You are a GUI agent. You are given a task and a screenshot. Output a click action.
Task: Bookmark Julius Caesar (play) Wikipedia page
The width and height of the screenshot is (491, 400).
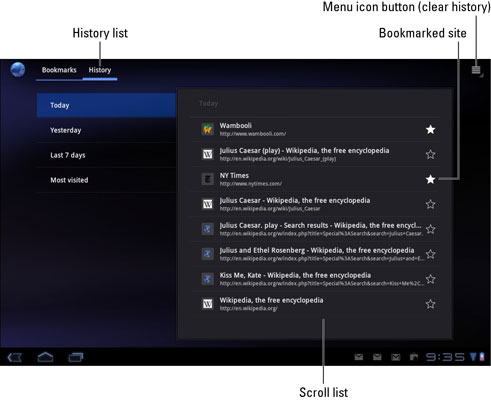click(431, 154)
